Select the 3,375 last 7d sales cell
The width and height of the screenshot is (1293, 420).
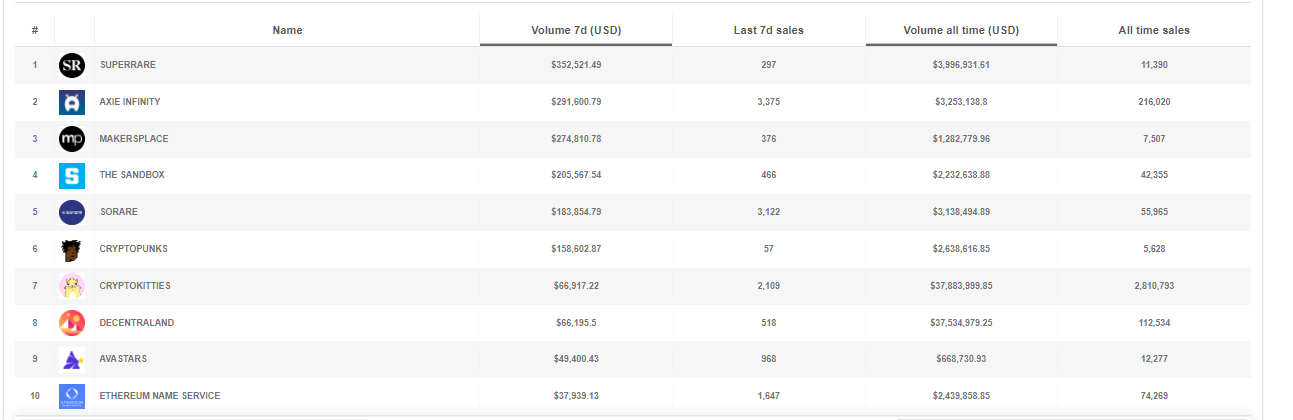tap(768, 102)
